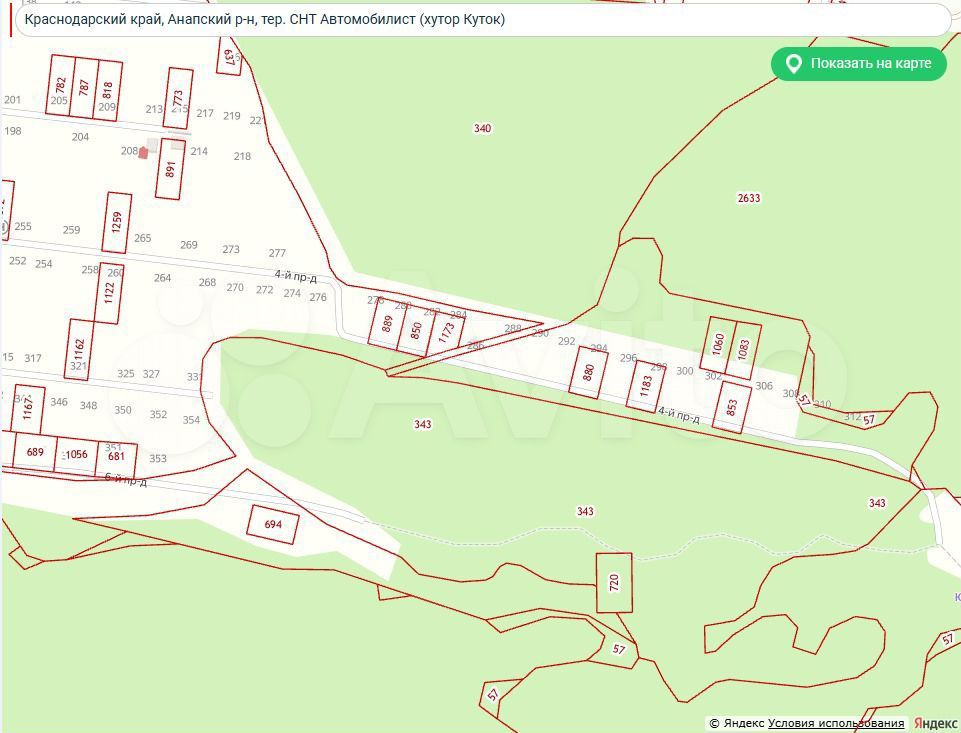Click parcel numbered 1183
This screenshot has width=961, height=733.
click(645, 385)
